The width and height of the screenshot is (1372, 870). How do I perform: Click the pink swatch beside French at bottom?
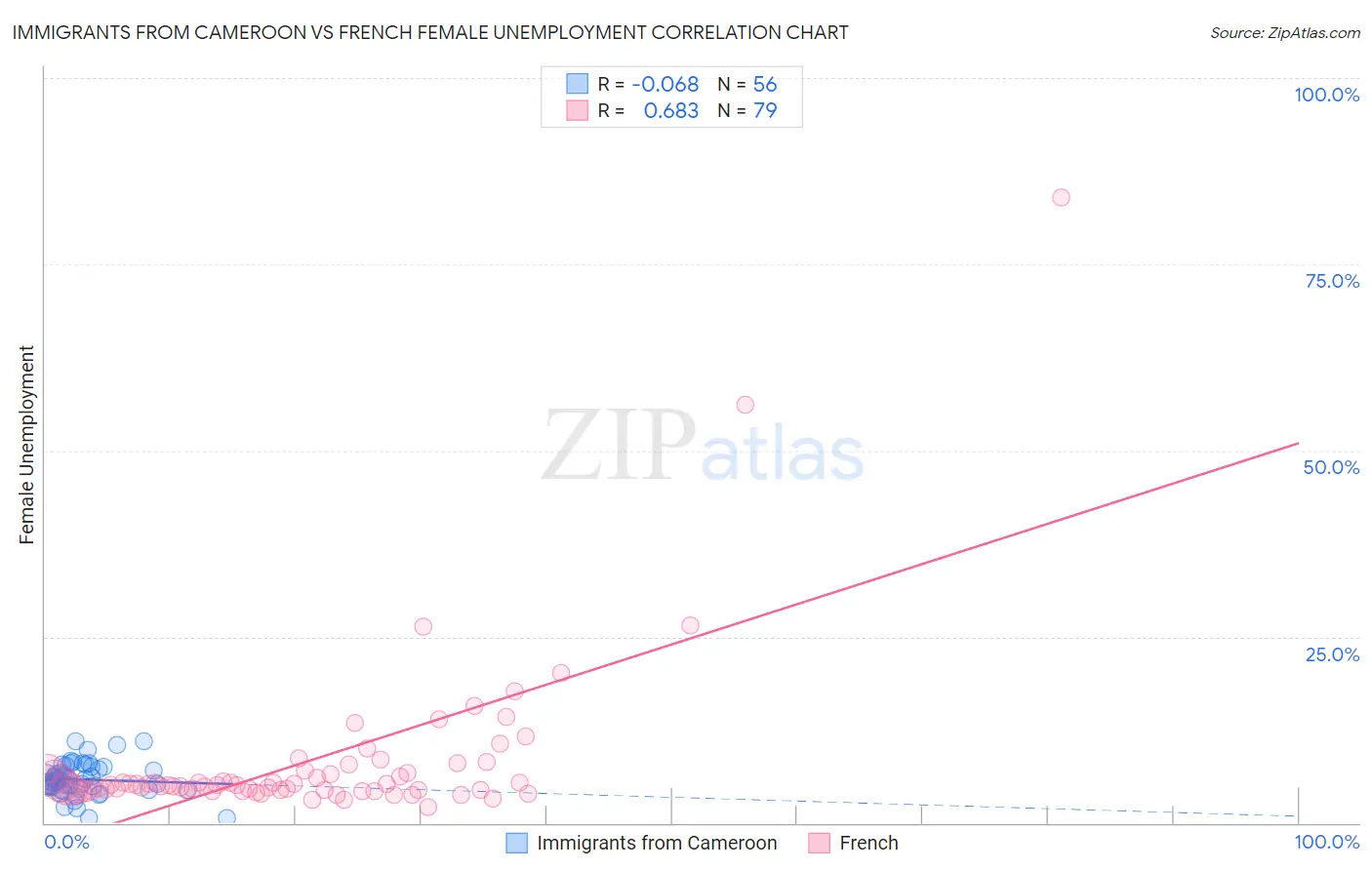[x=819, y=843]
